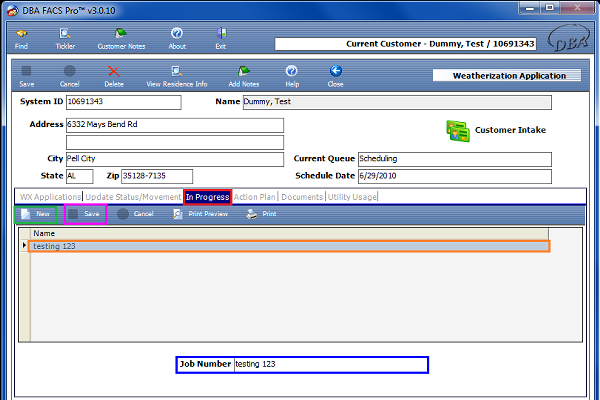Open the Find tool in top toolbar
The height and width of the screenshot is (400, 600).
[21, 39]
